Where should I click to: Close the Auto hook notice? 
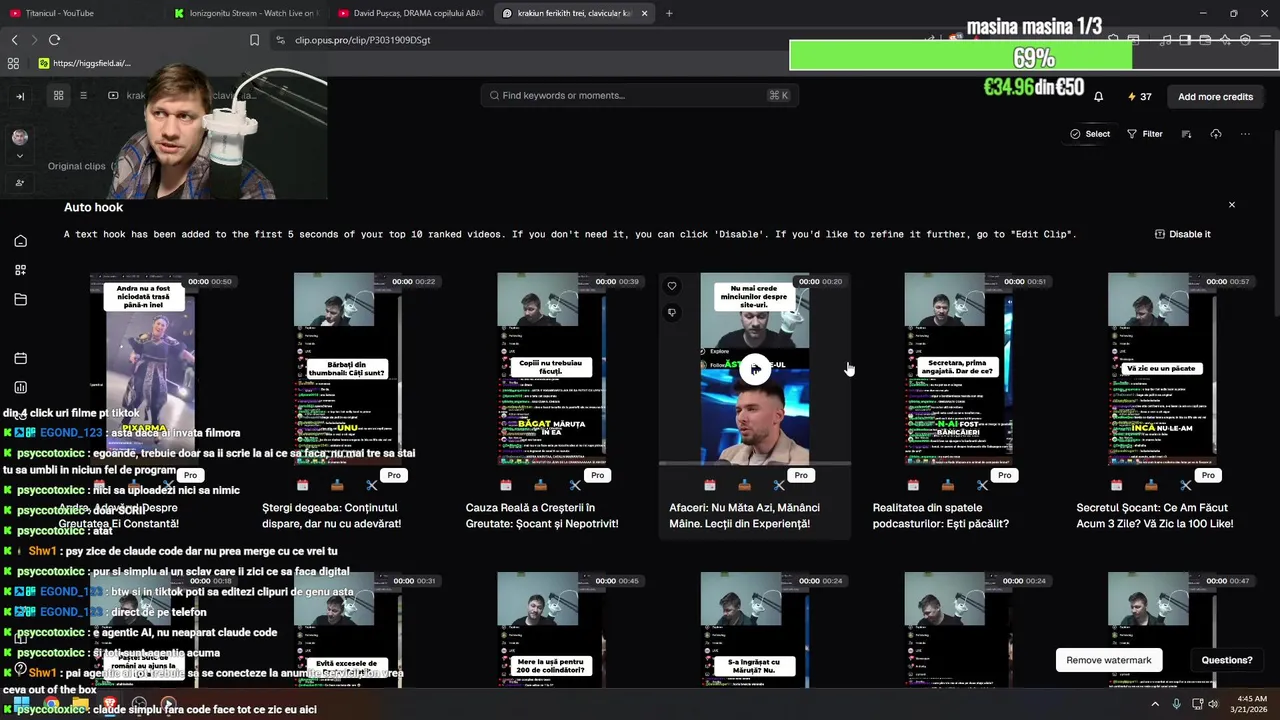[1232, 205]
